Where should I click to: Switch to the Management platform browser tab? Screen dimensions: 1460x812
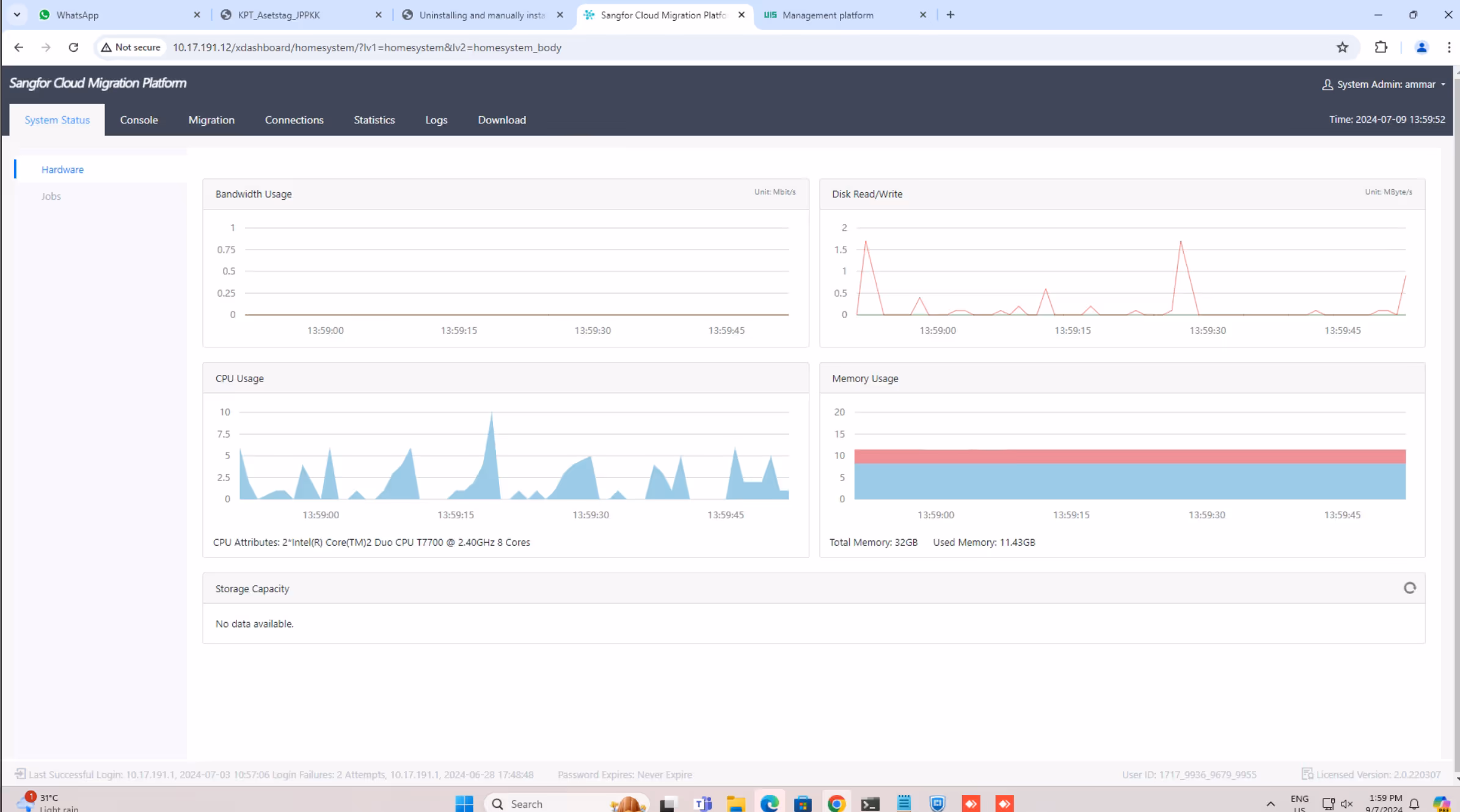[x=827, y=15]
